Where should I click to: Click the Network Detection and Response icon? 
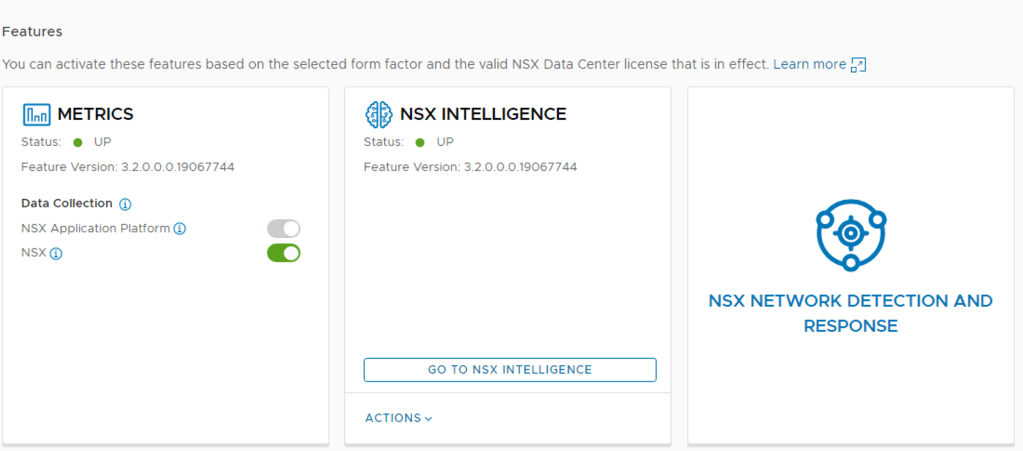[850, 234]
